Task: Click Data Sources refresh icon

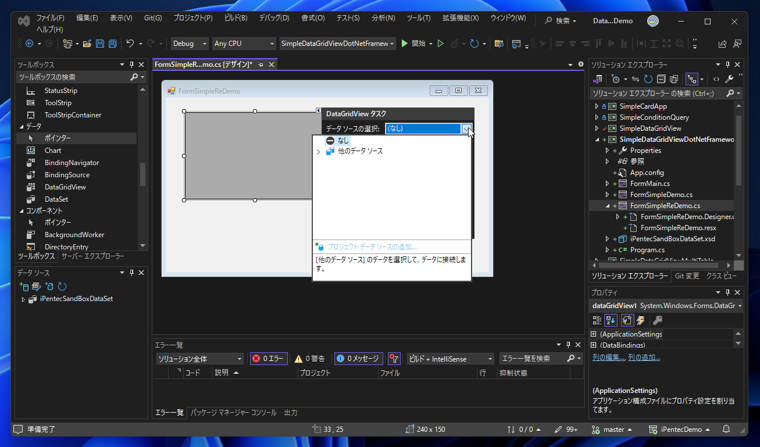Action: tap(62, 287)
